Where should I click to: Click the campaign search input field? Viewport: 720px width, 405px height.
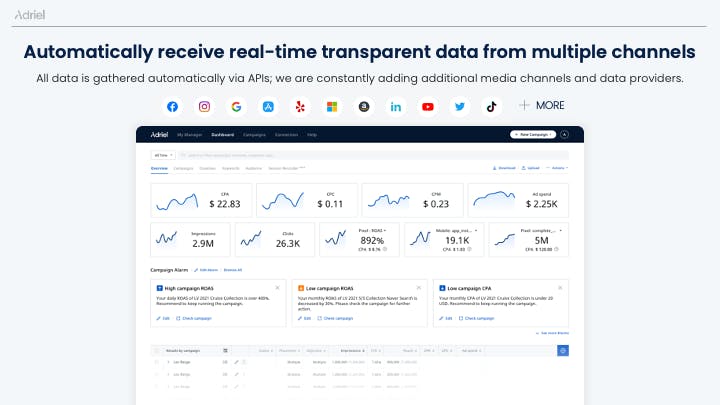click(x=373, y=155)
